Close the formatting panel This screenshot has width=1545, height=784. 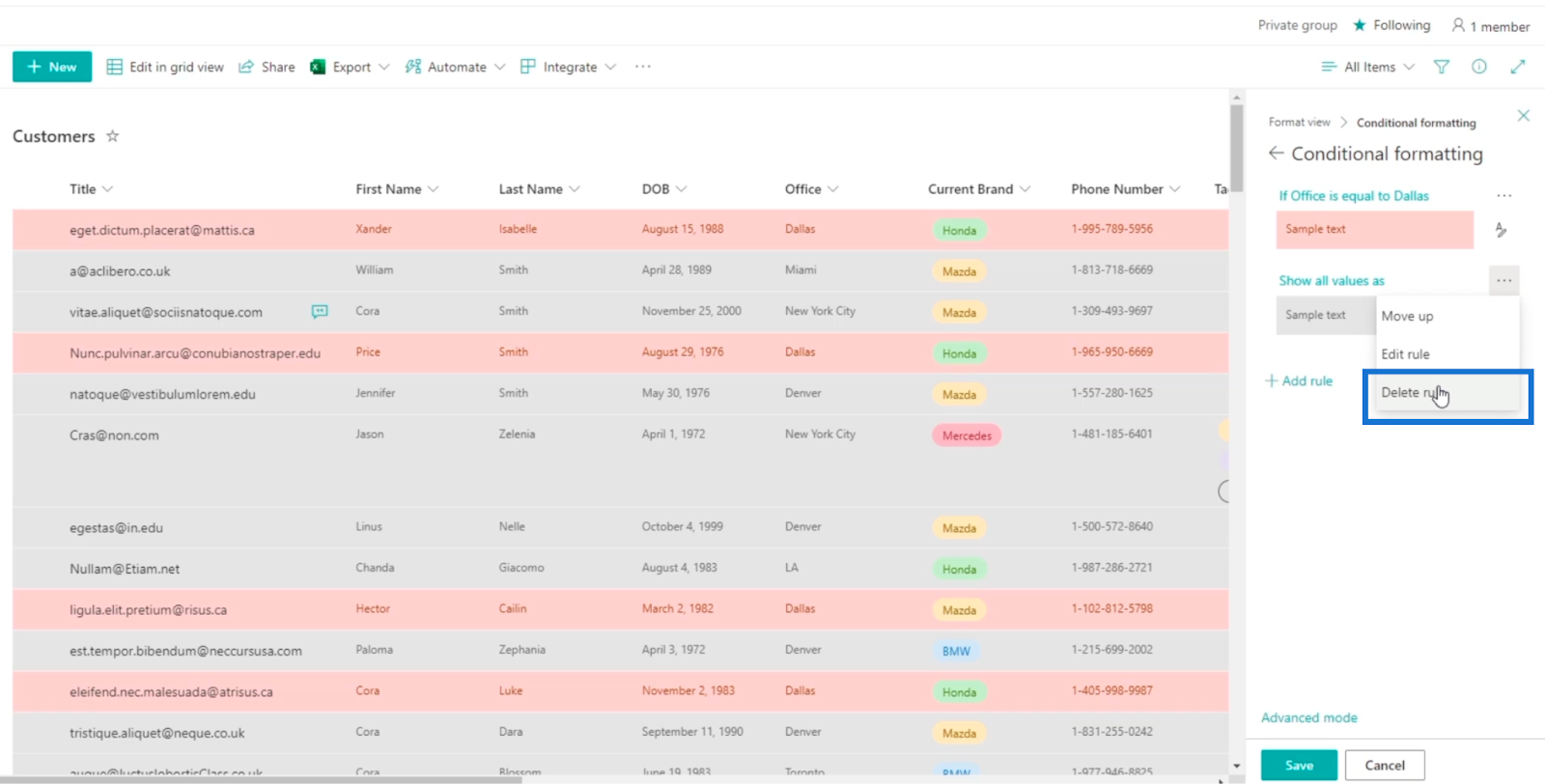pyautogui.click(x=1523, y=116)
